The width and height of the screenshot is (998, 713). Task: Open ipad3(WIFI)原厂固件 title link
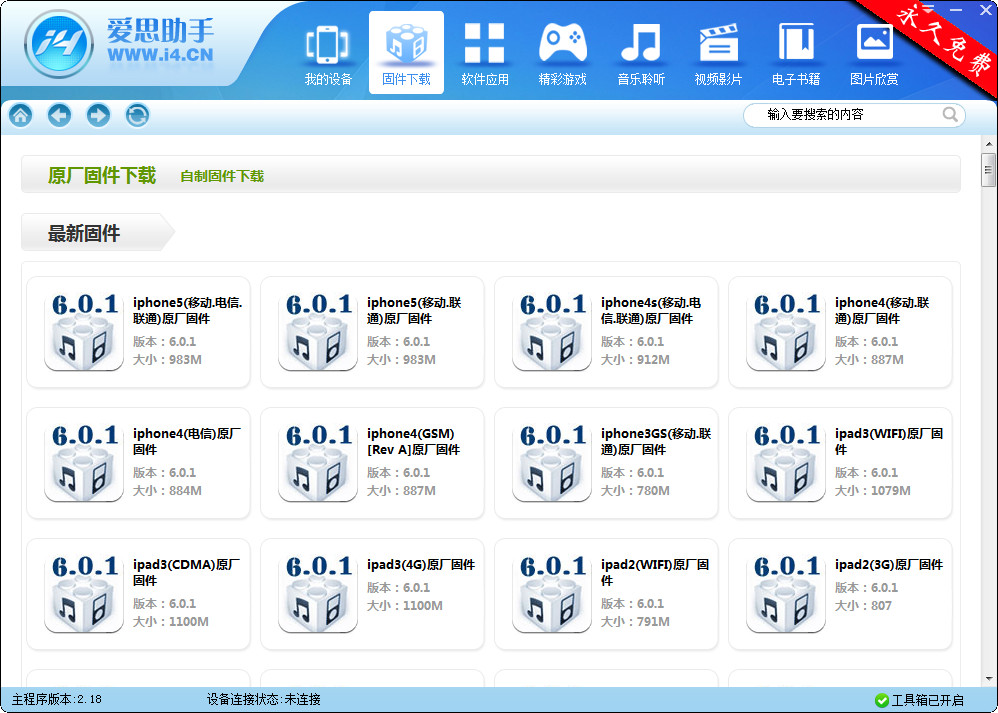click(x=889, y=441)
